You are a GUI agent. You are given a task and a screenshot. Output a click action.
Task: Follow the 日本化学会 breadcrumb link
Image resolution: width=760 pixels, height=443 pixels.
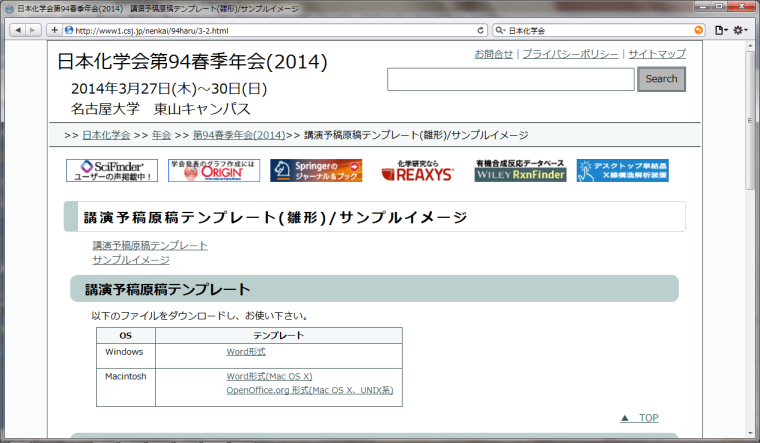[x=106, y=135]
